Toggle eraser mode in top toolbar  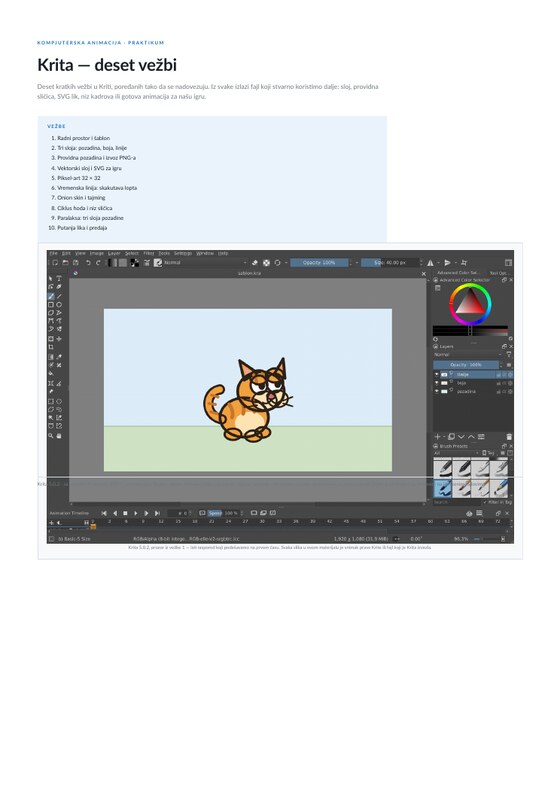click(x=254, y=262)
